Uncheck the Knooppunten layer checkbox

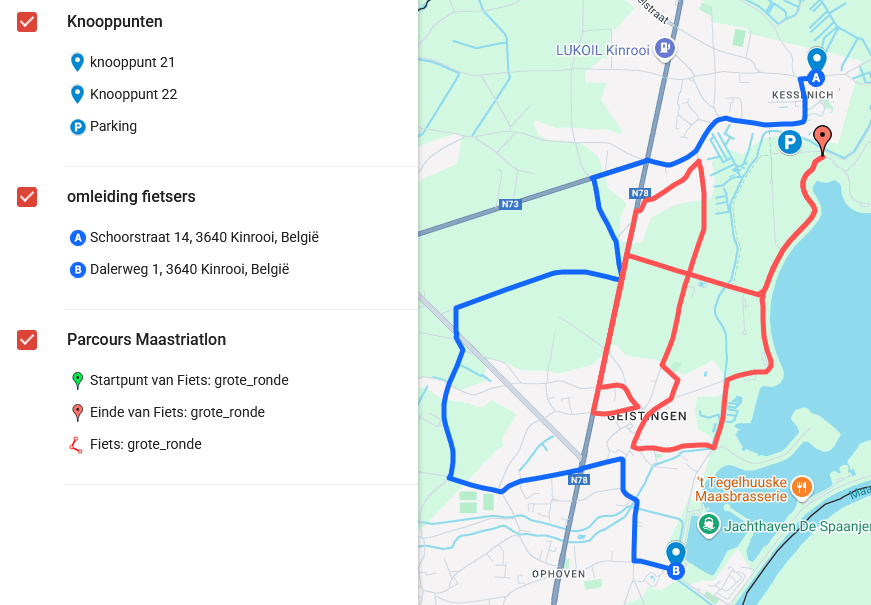click(x=27, y=22)
